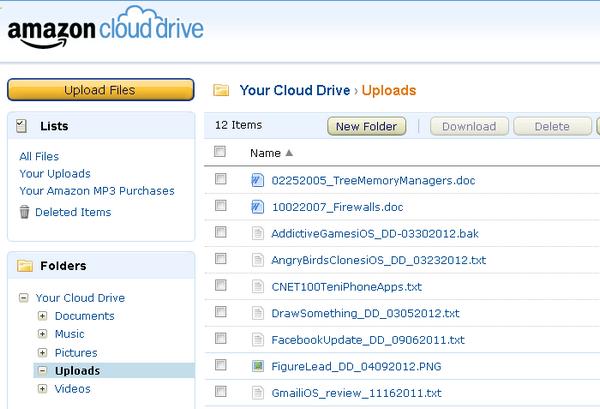Expand the Music folder node
This screenshot has width=600, height=409.
(42, 334)
